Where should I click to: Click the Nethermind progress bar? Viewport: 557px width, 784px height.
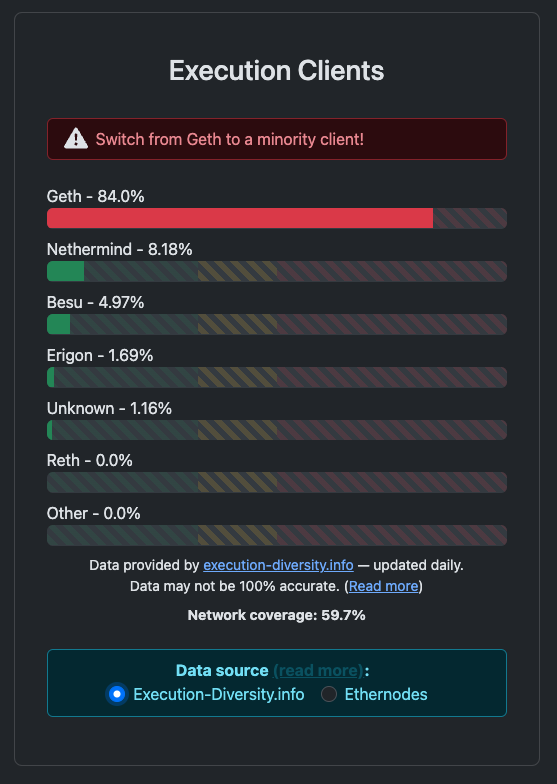tap(277, 272)
